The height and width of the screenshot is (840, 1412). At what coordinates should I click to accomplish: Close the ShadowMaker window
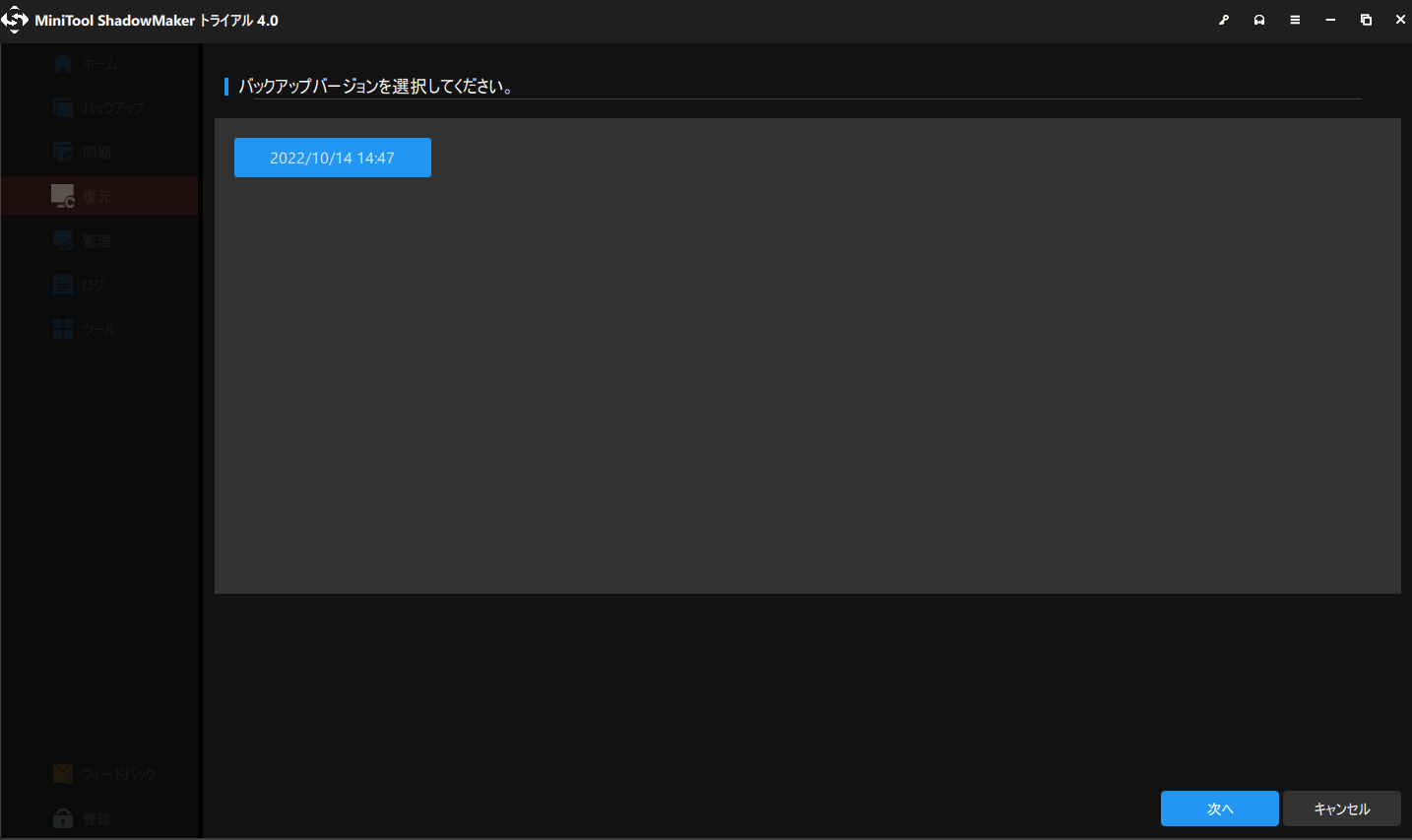(1400, 20)
